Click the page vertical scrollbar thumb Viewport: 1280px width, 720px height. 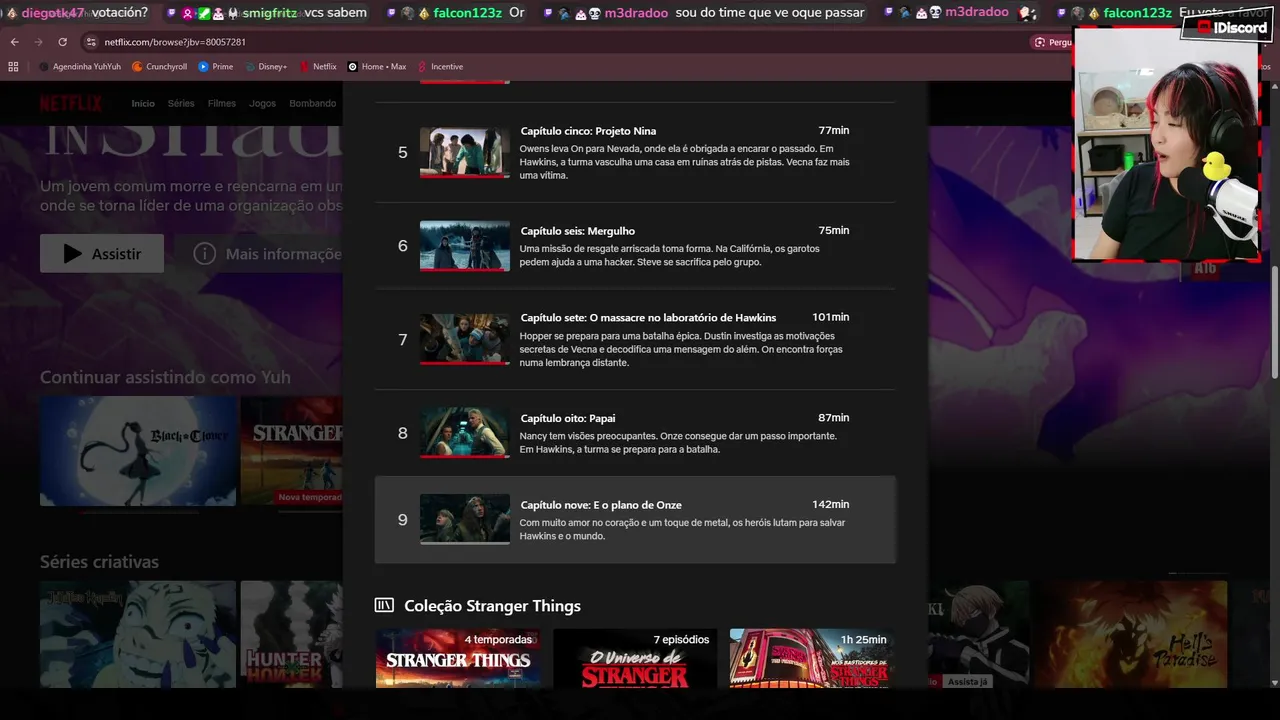coord(1274,320)
